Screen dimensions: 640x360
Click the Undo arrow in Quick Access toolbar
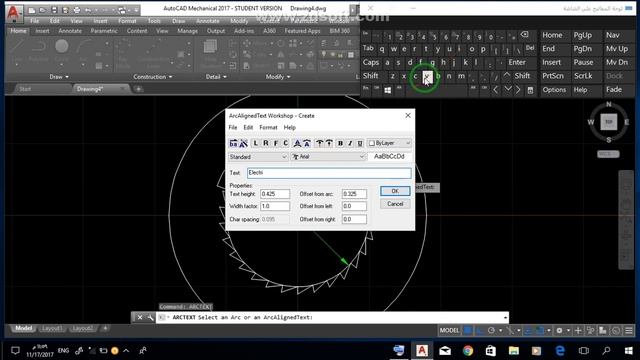[x=87, y=10]
